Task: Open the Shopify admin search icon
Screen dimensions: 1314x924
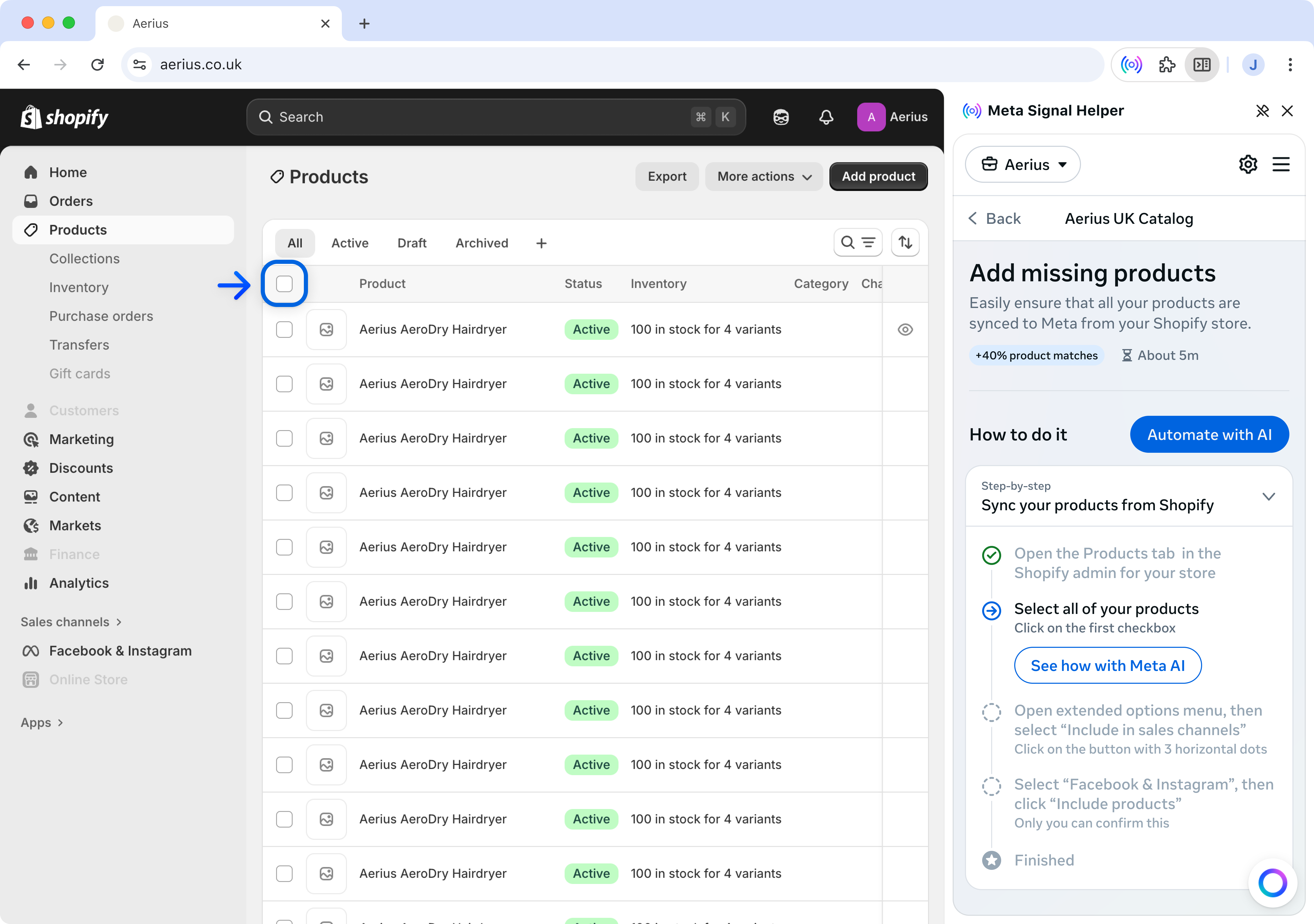Action: [x=266, y=117]
